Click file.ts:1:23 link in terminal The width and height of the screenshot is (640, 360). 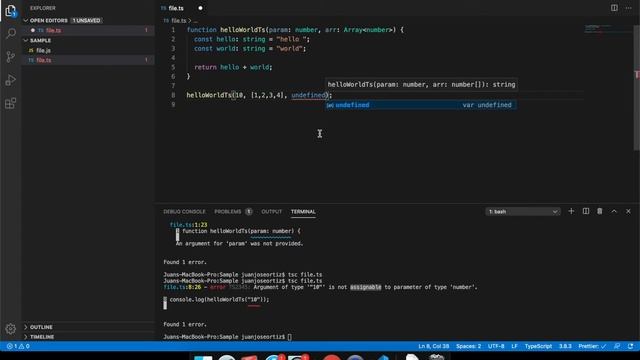[x=188, y=225]
